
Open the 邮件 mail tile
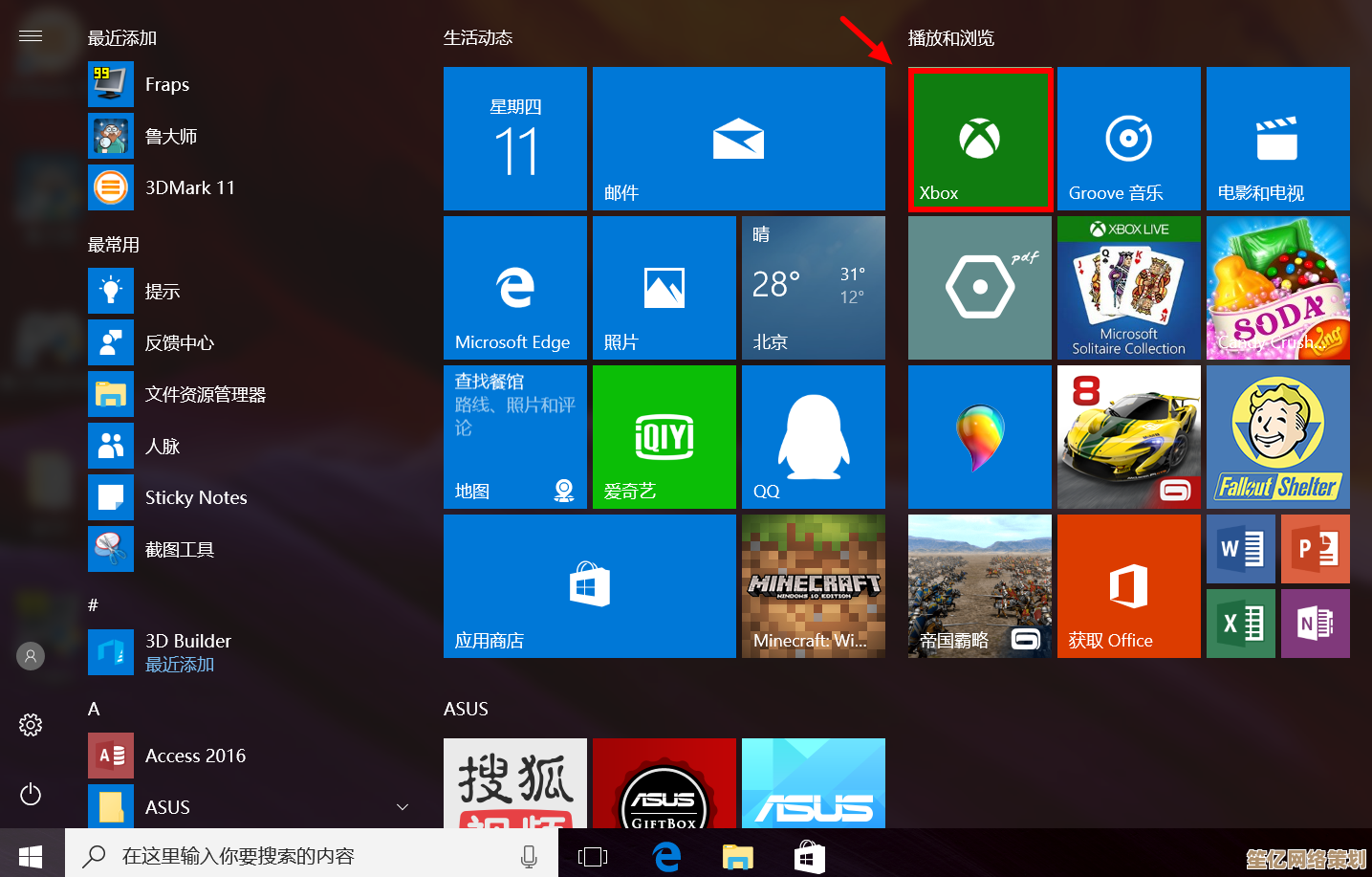[738, 139]
